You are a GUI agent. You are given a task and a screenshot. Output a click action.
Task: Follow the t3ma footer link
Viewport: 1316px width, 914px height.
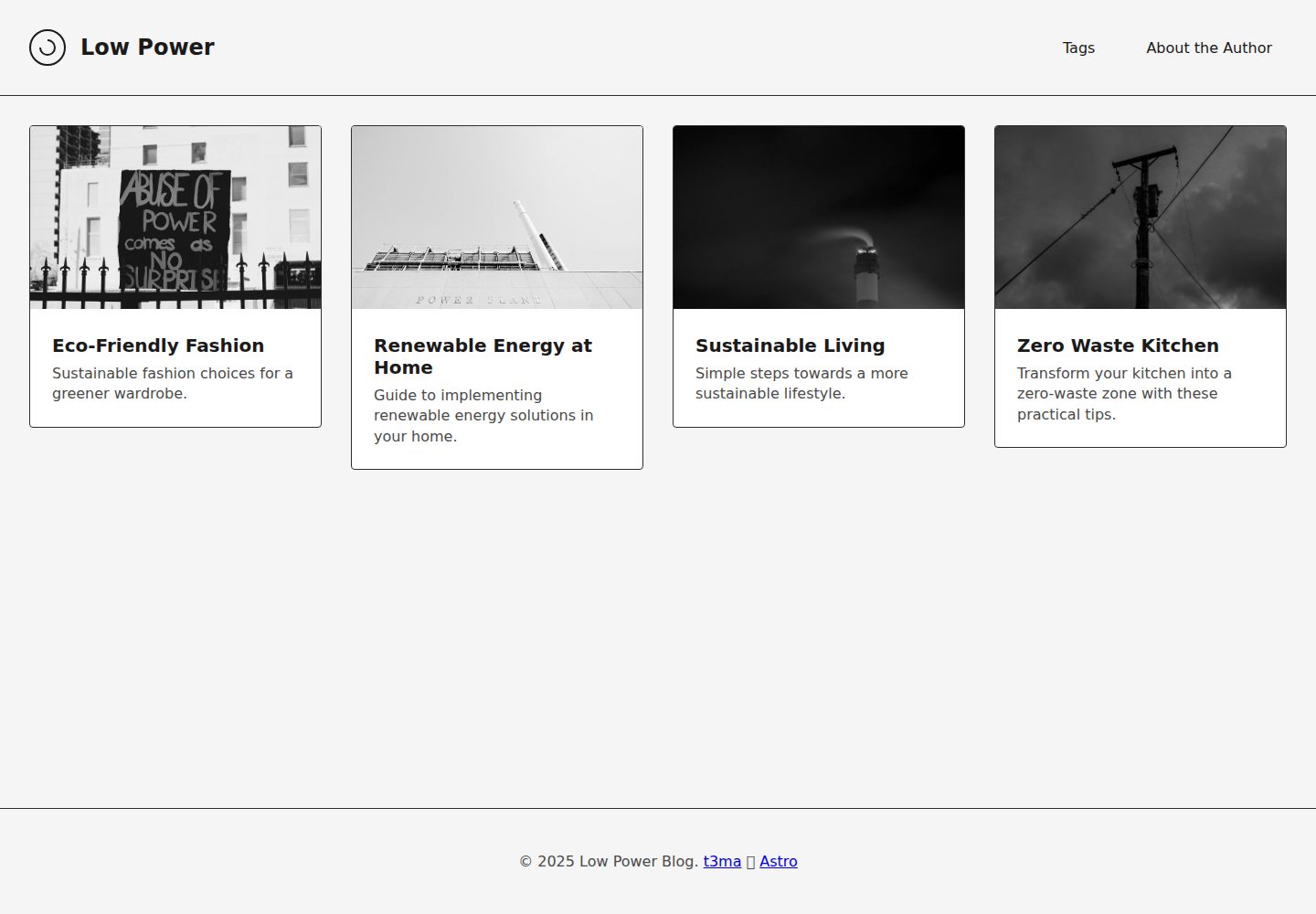coord(722,861)
